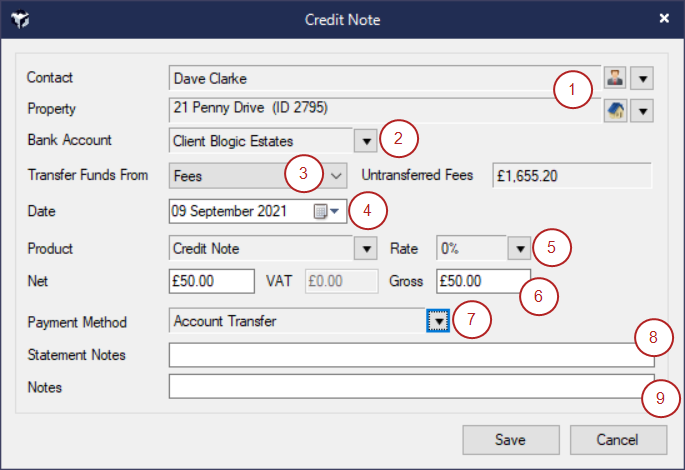Click the contact person icon button
The width and height of the screenshot is (685, 470).
click(x=616, y=78)
